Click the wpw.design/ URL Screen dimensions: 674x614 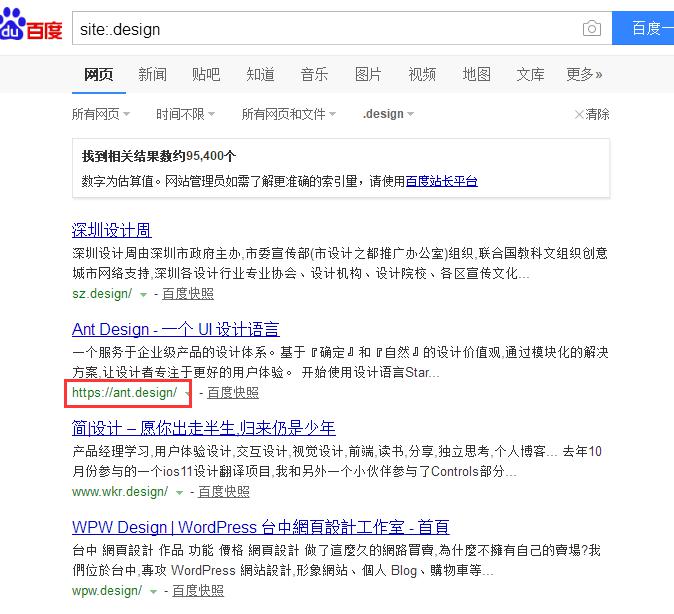point(107,590)
